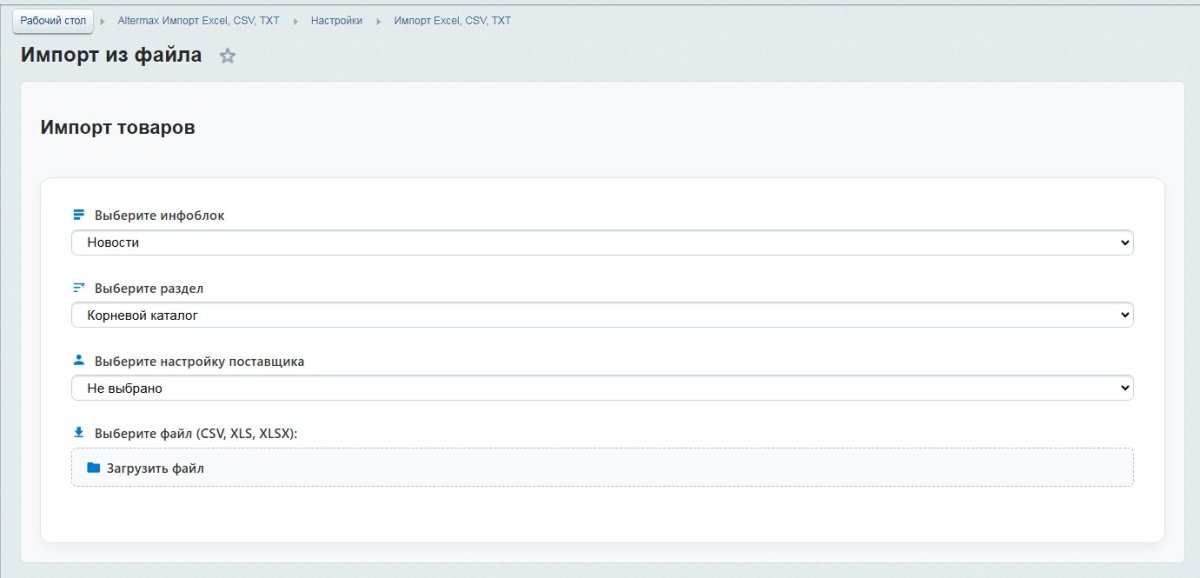Click the supplier person icon
Screen dimensions: 1200x578
click(78, 359)
